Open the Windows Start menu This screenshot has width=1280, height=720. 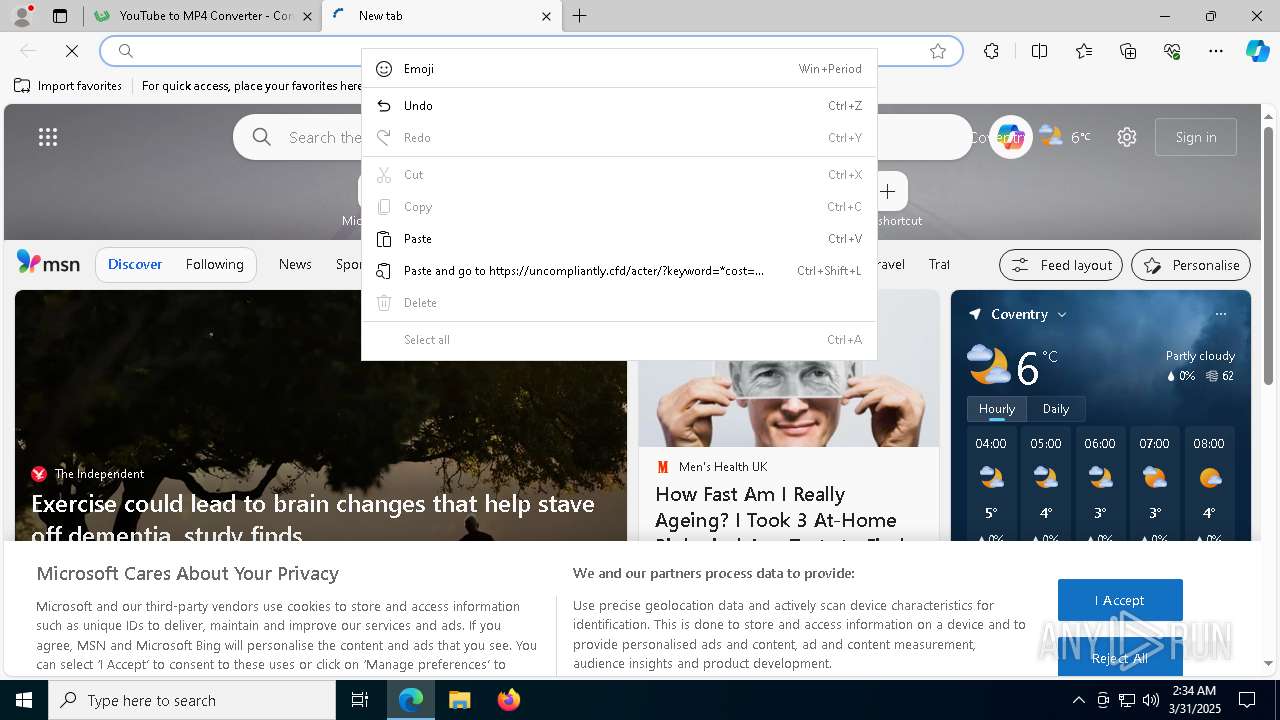[x=24, y=700]
